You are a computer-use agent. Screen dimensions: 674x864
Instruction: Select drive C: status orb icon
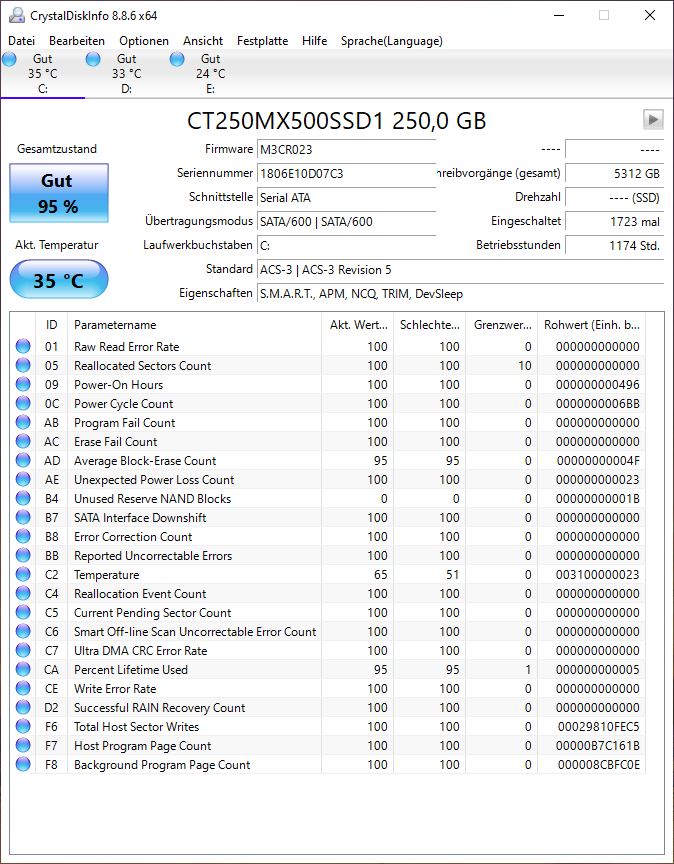pyautogui.click(x=9, y=59)
